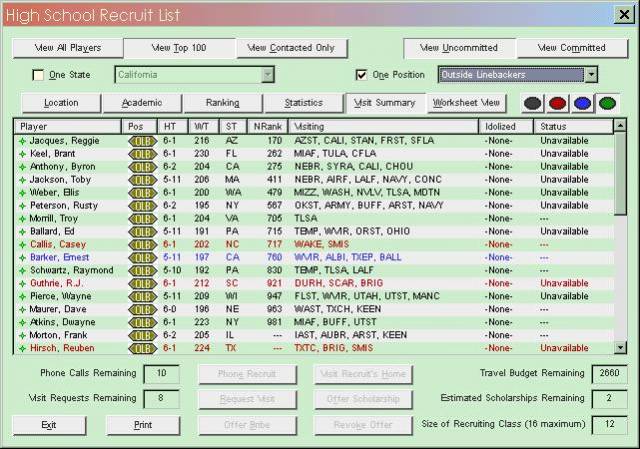640x449 pixels.
Task: Click the green star icon beside Weber, Ellis
Action: [x=22, y=193]
